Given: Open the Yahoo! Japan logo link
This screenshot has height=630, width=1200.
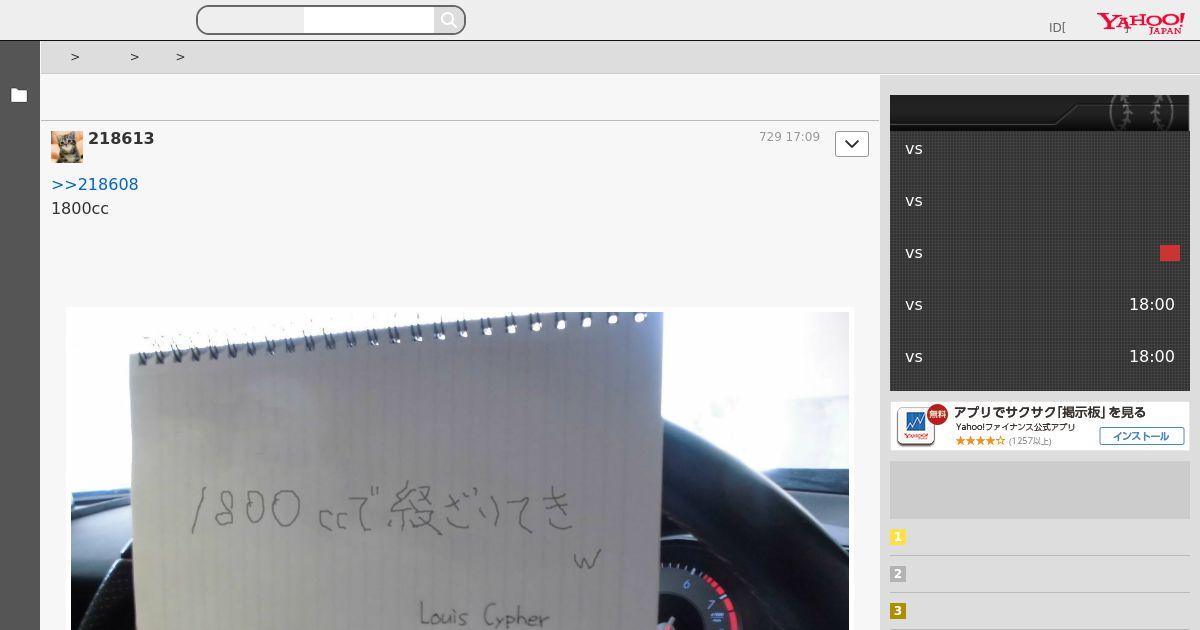Looking at the screenshot, I should pos(1141,23).
